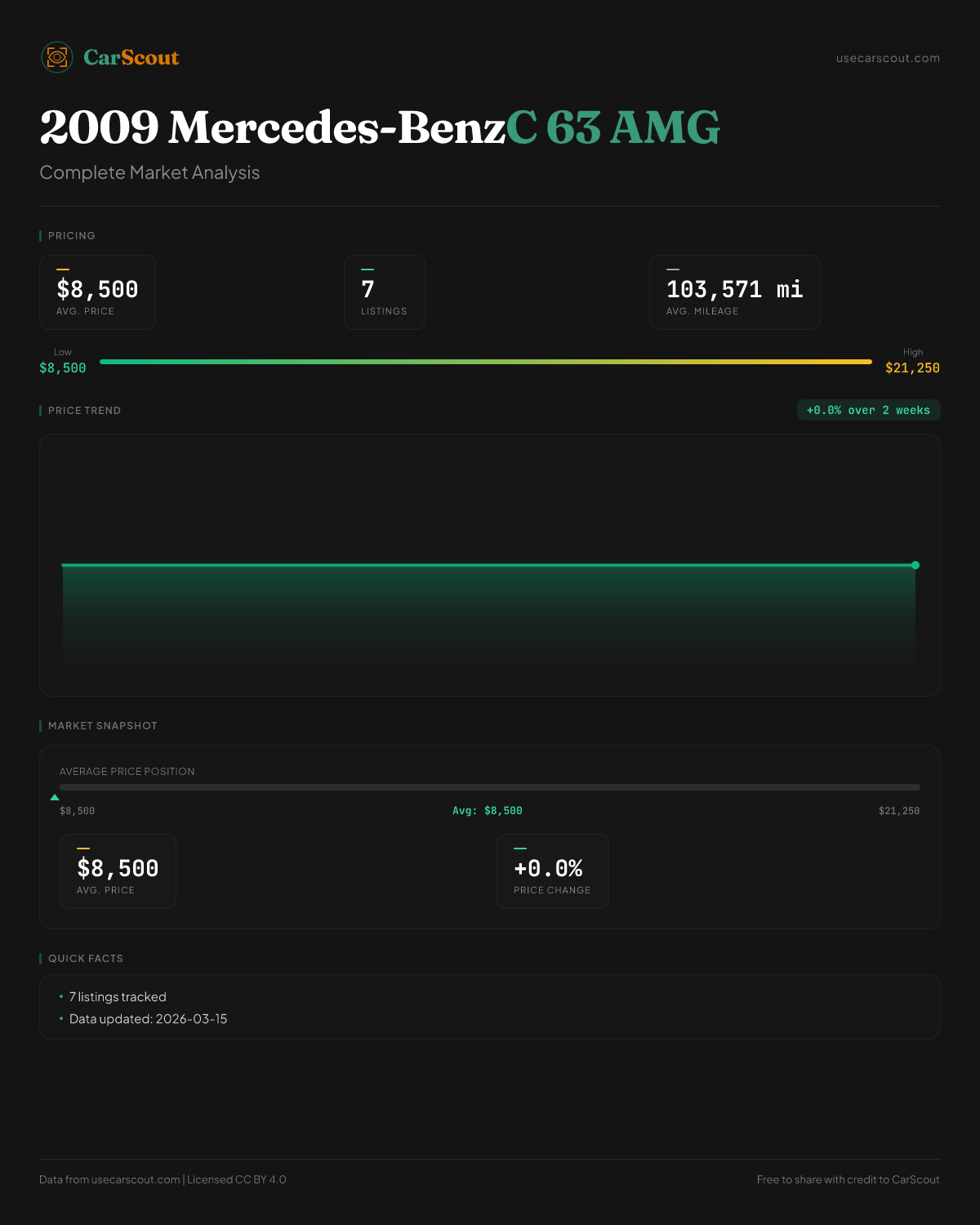980x1225 pixels.
Task: Click the average price position track bar
Action: (490, 787)
